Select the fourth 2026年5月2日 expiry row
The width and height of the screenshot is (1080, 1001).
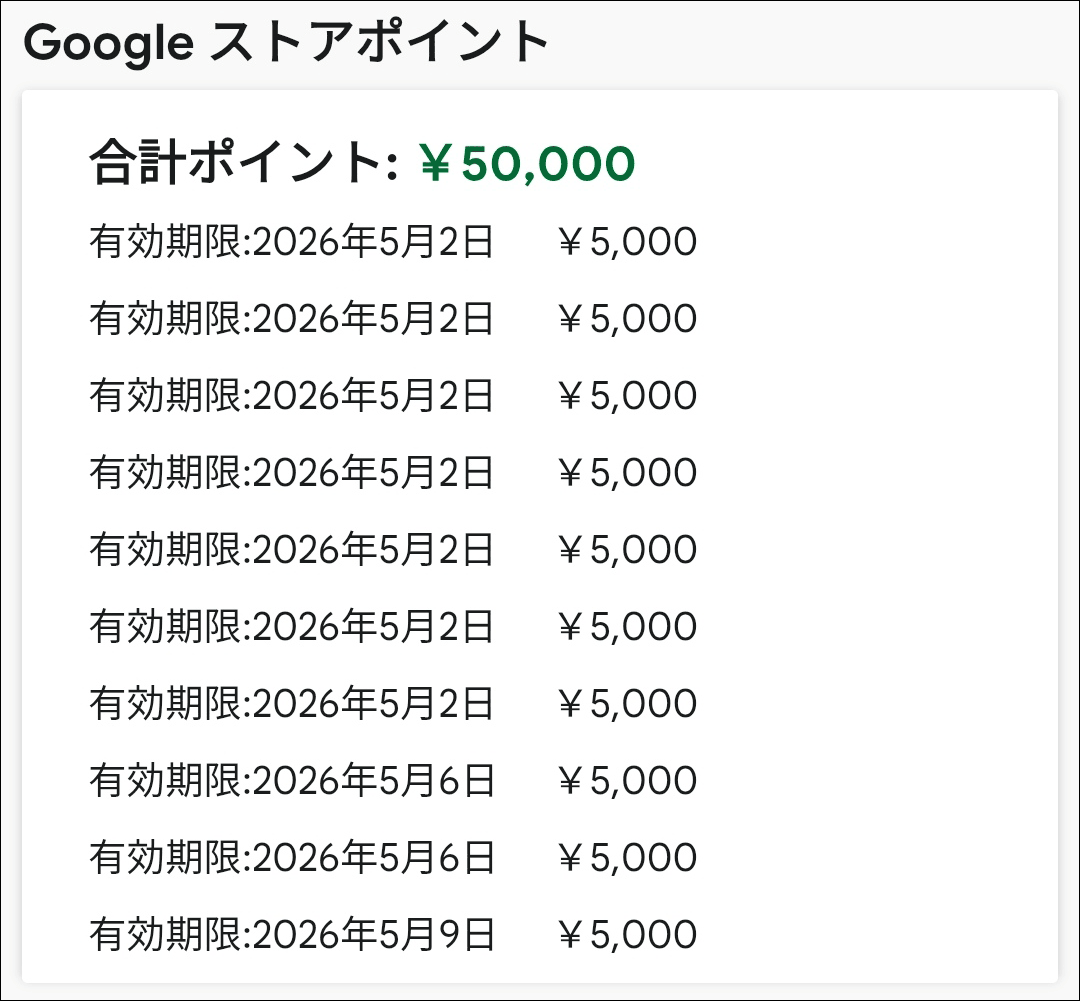click(x=292, y=473)
